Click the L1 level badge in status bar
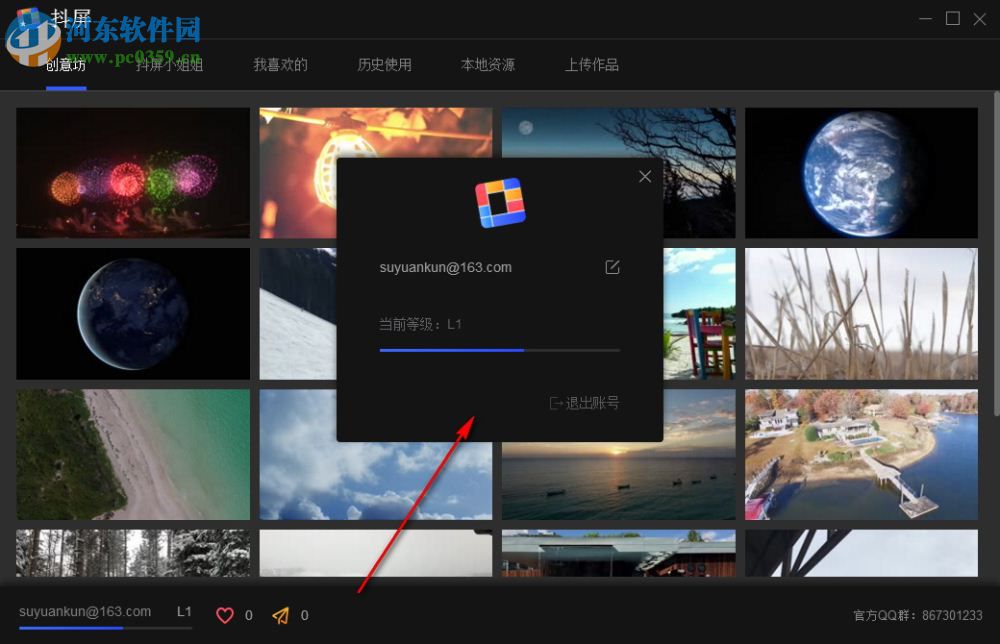Screen dimensions: 1000x644 pos(184,611)
